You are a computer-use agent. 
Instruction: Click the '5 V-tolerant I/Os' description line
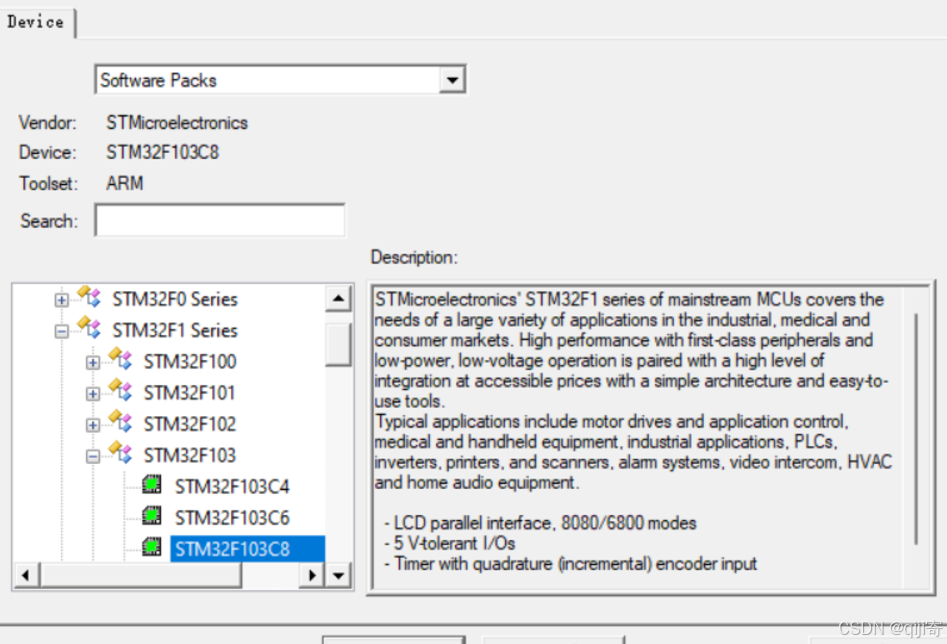449,544
